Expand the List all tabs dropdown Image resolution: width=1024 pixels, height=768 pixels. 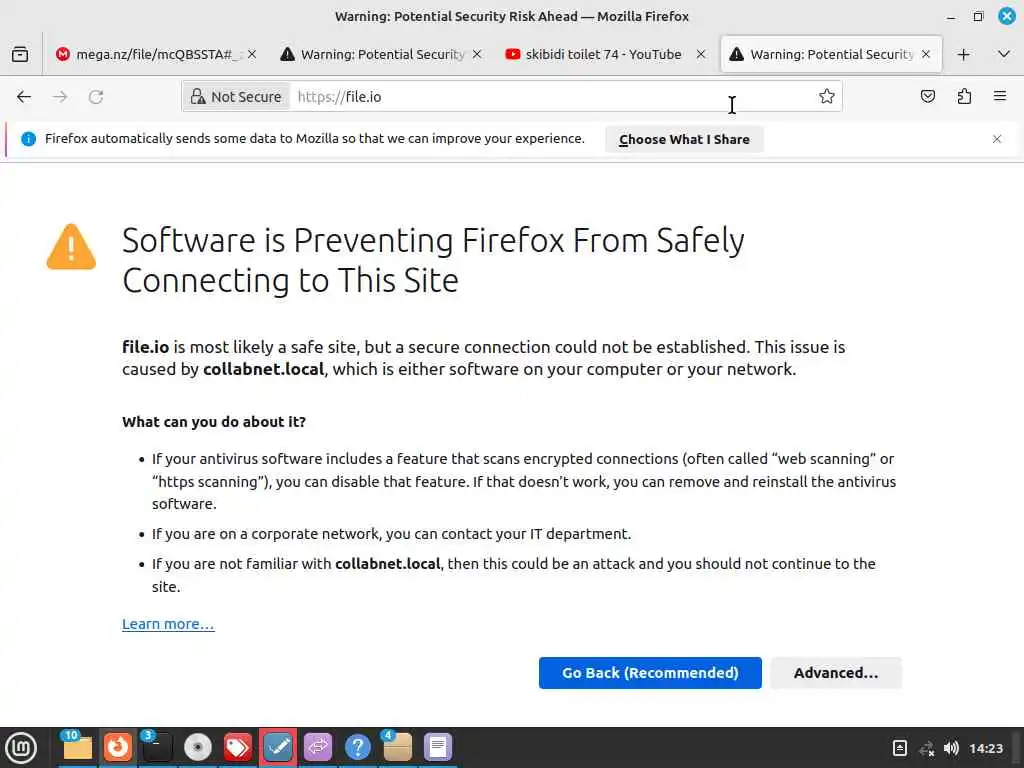[1003, 54]
